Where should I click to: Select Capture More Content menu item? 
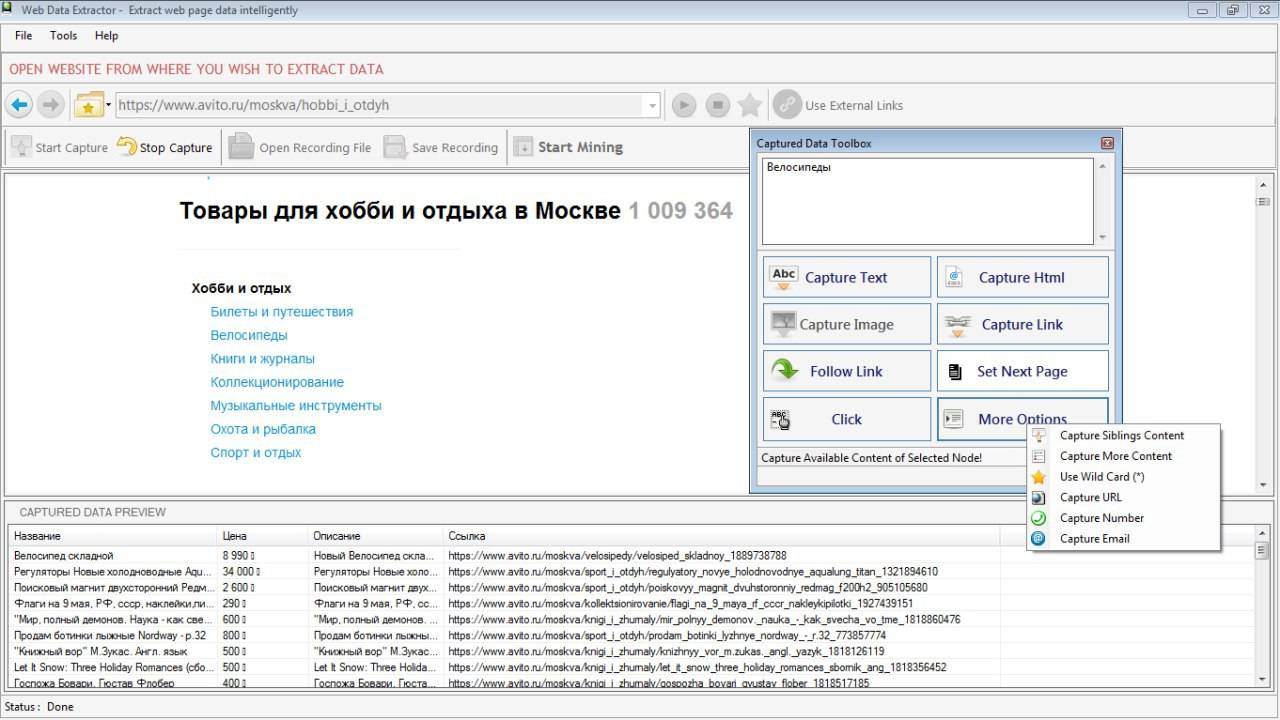(1123, 456)
